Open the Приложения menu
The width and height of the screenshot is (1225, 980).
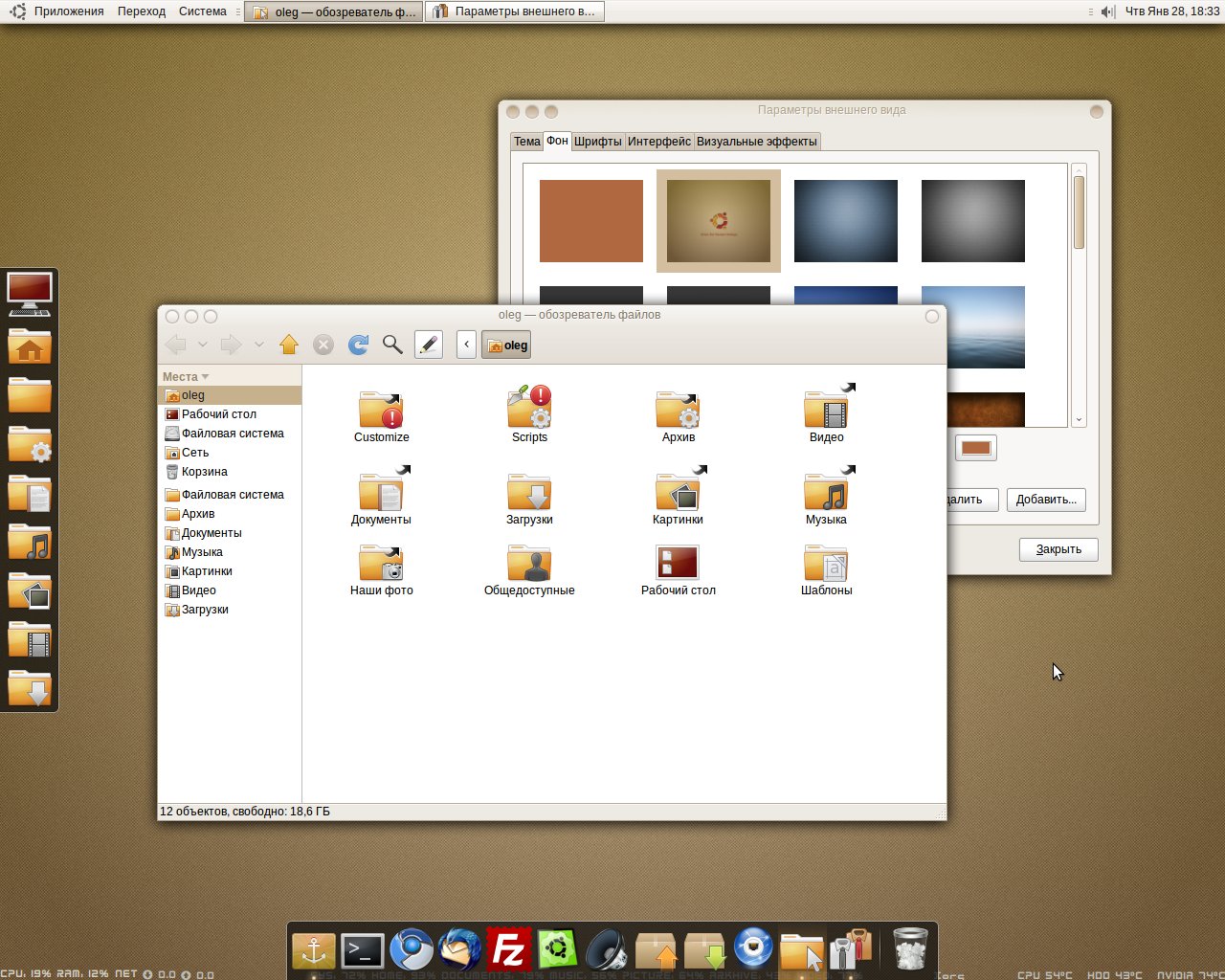(69, 11)
